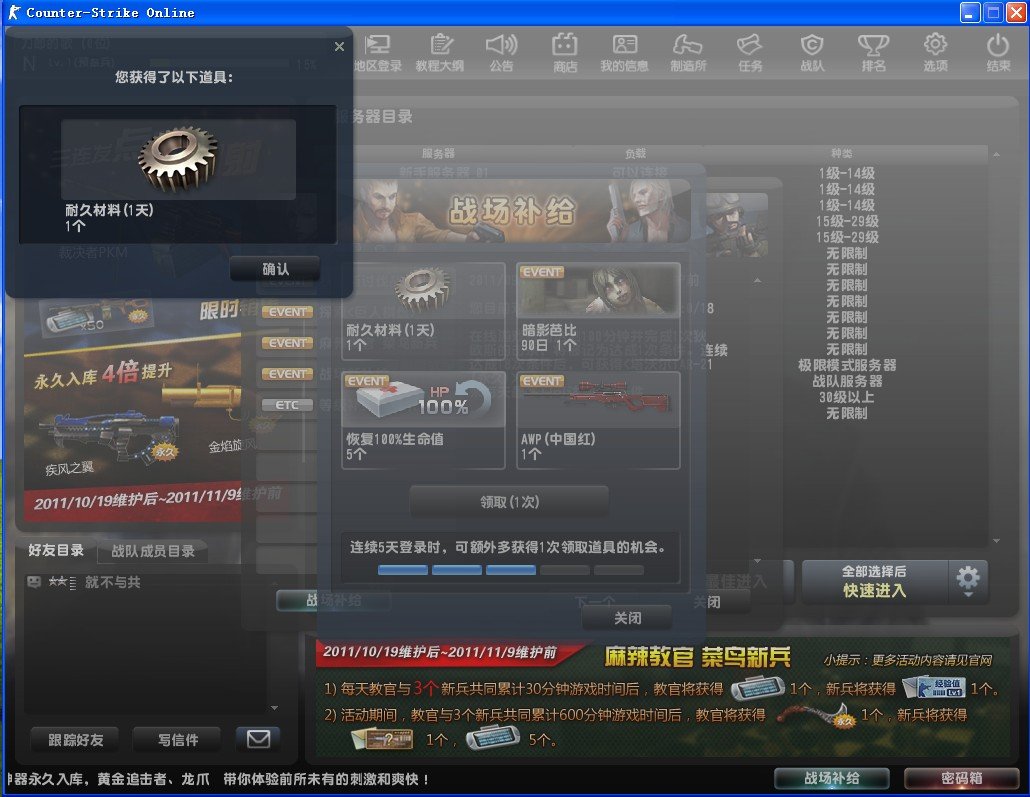Screen dimensions: 1030x797
Task: Click 关闭 in the 战场补给 dialog
Action: pyautogui.click(x=627, y=618)
